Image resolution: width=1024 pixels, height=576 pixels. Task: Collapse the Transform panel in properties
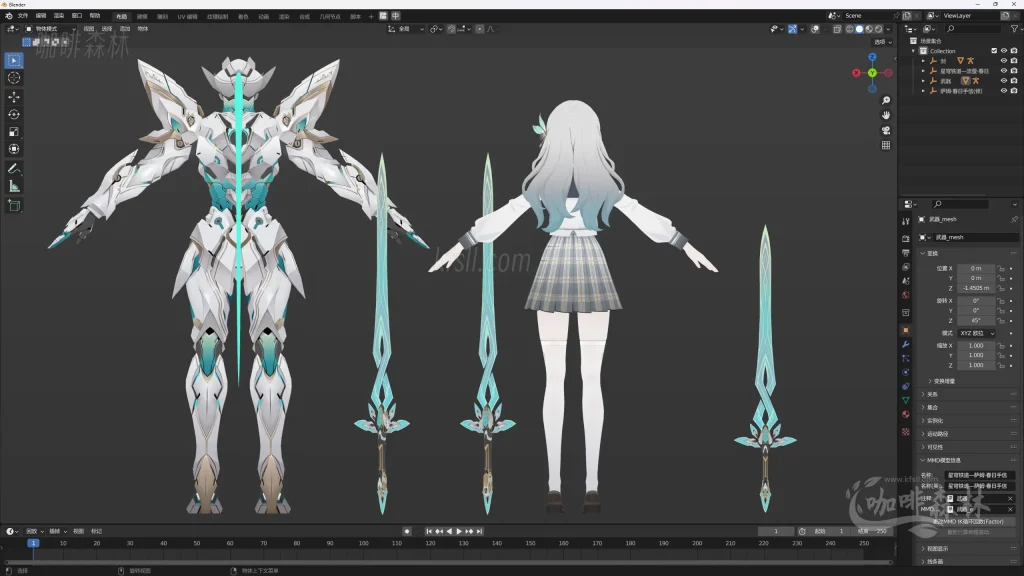[923, 253]
